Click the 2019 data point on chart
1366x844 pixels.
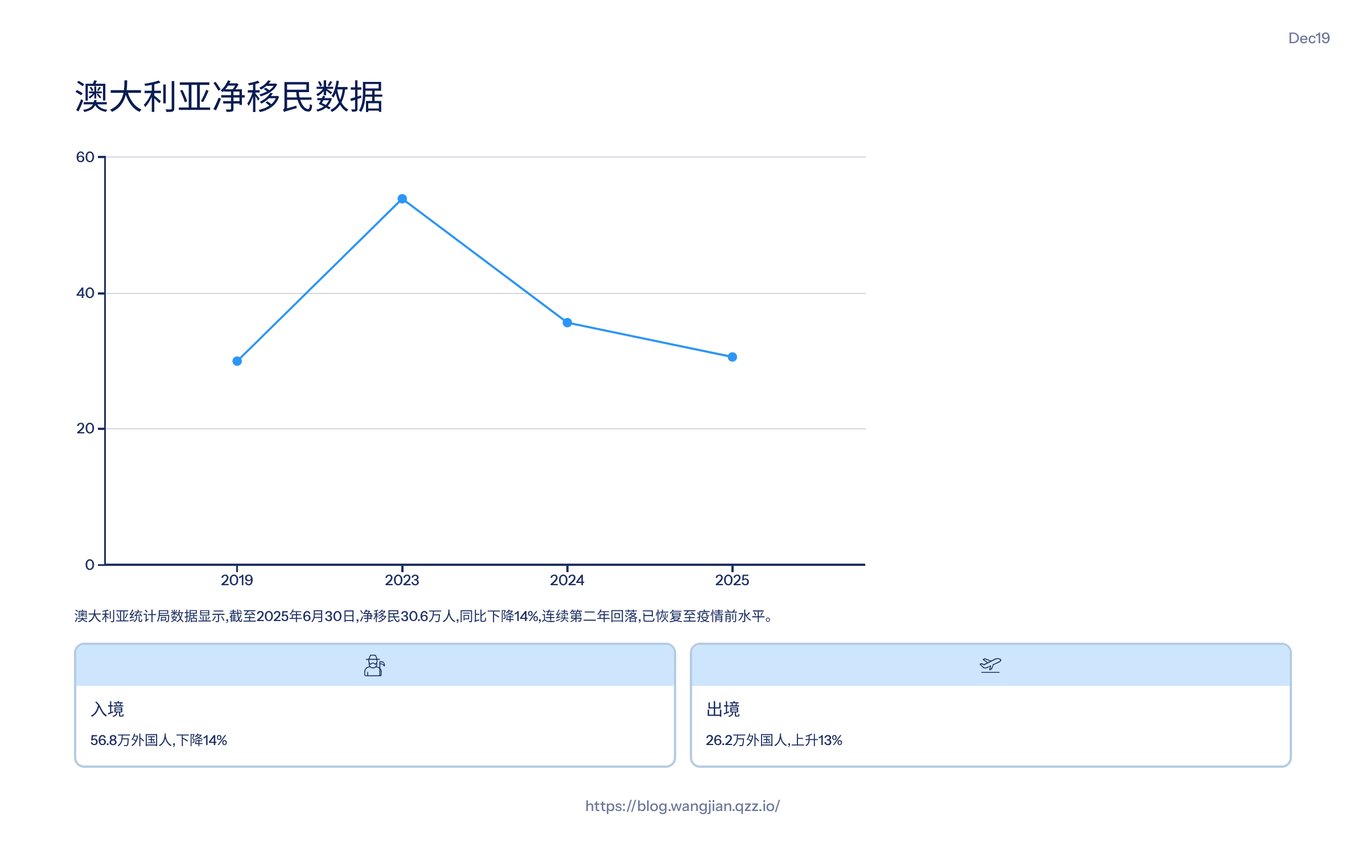237,361
